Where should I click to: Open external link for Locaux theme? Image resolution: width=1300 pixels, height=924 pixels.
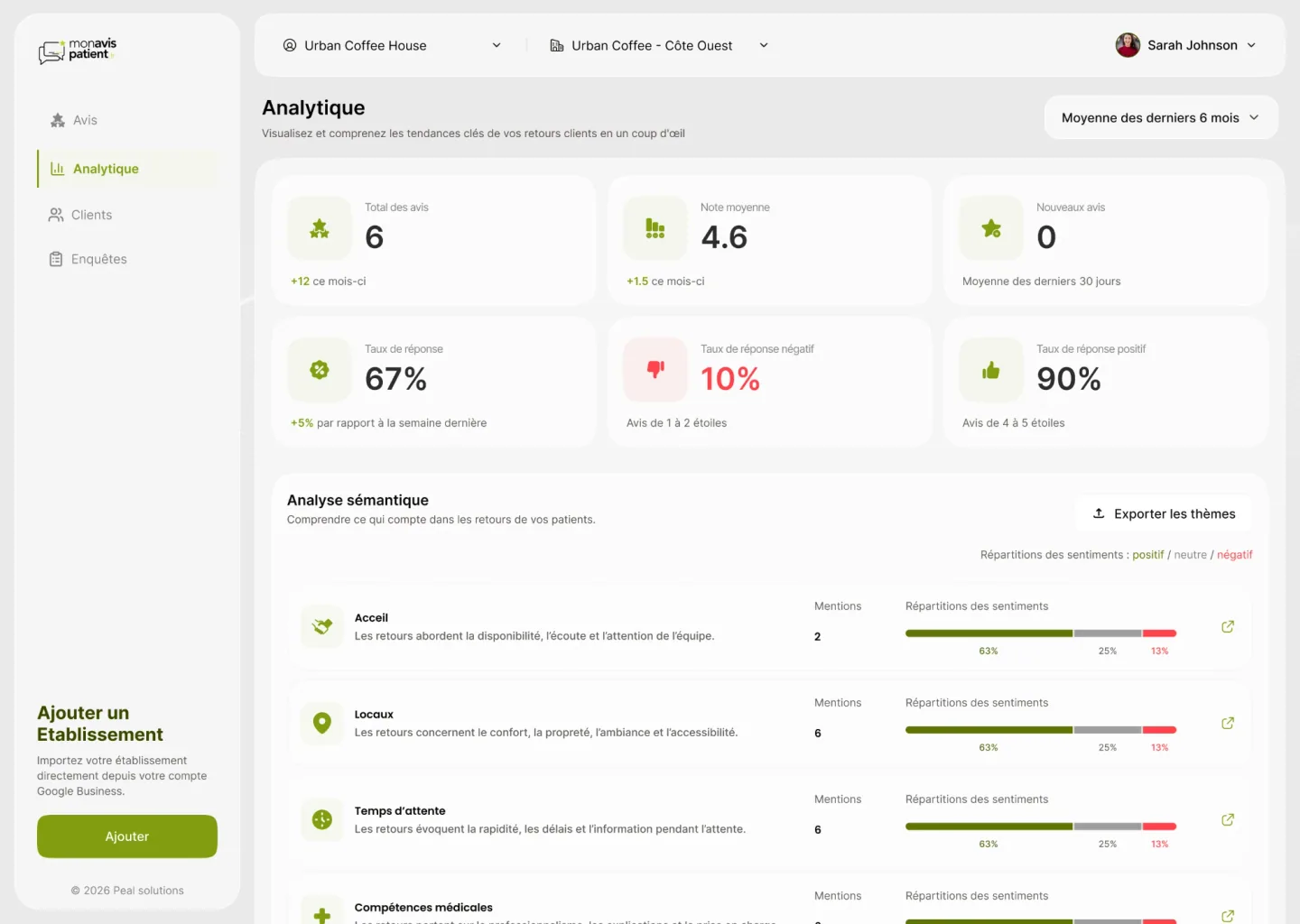click(x=1228, y=723)
